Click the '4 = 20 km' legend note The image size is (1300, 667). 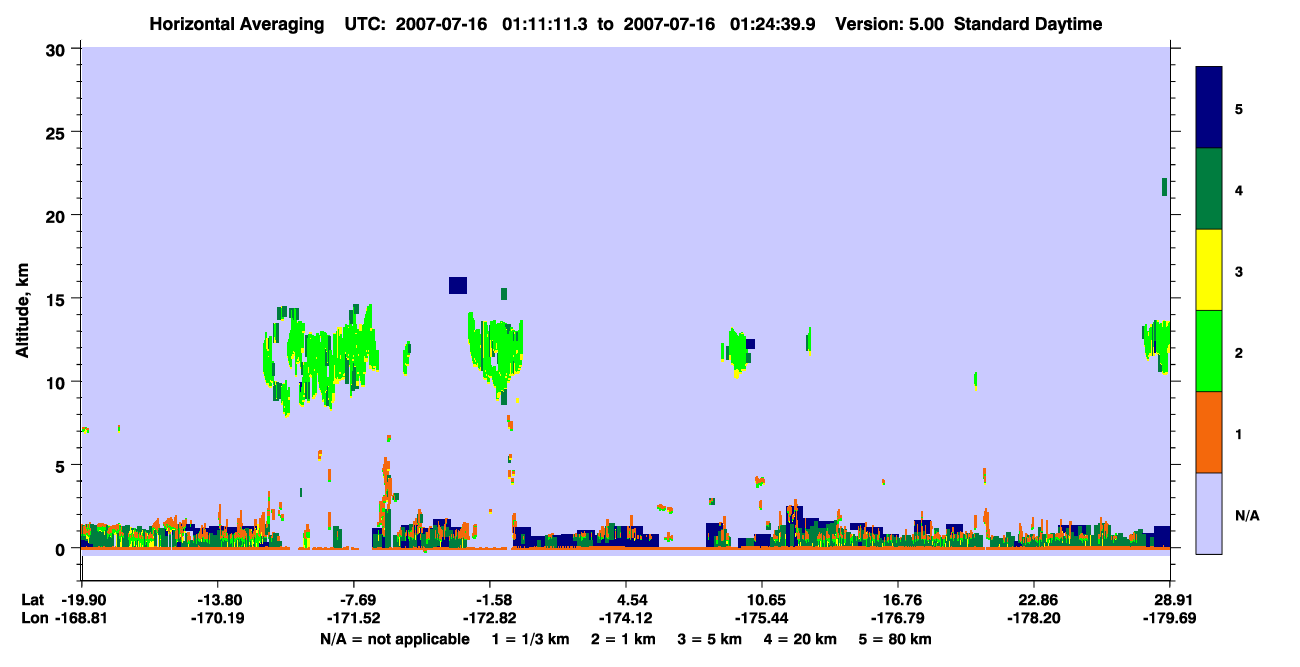[x=801, y=639]
